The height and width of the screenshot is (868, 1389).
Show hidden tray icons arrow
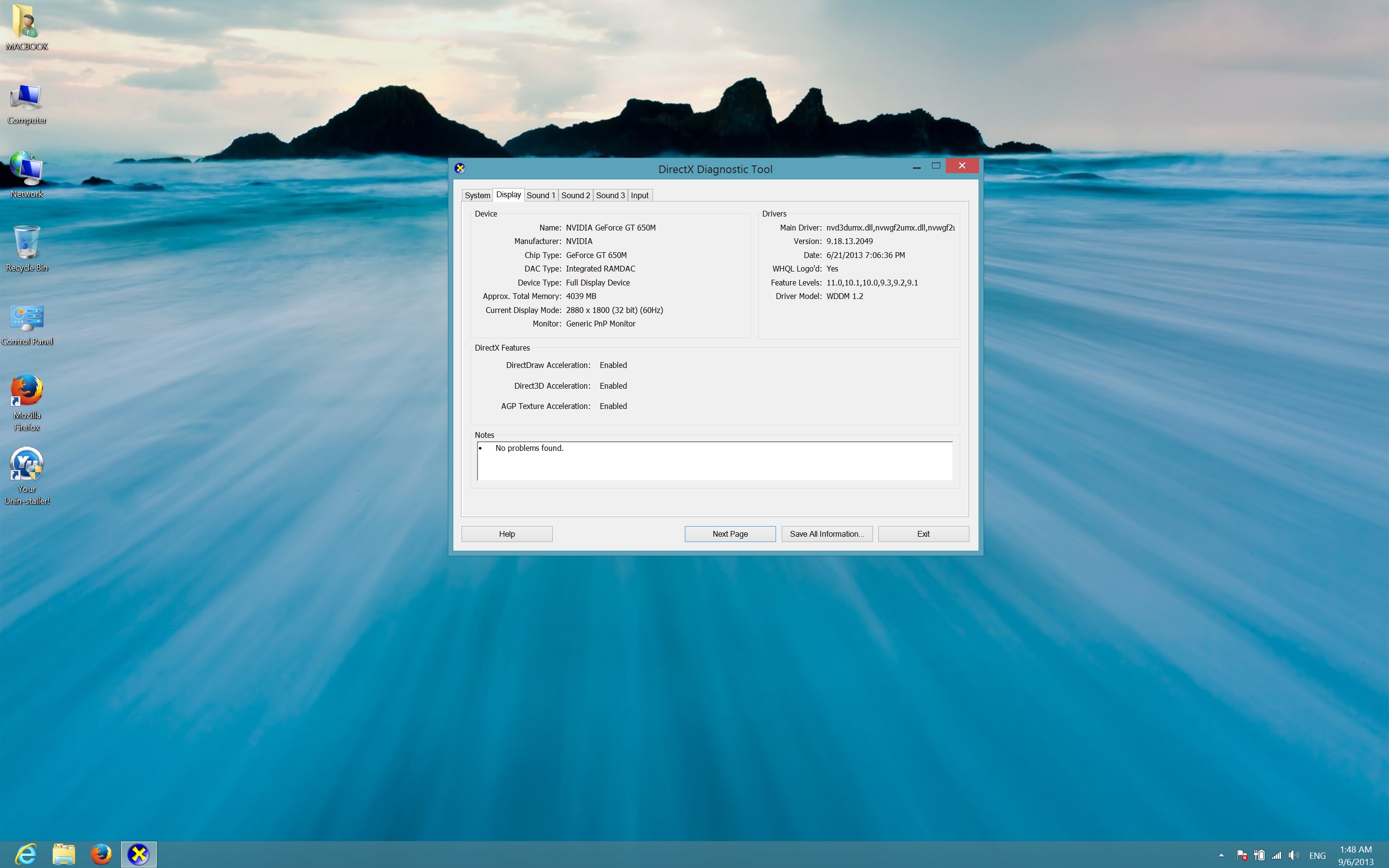coord(1221,855)
